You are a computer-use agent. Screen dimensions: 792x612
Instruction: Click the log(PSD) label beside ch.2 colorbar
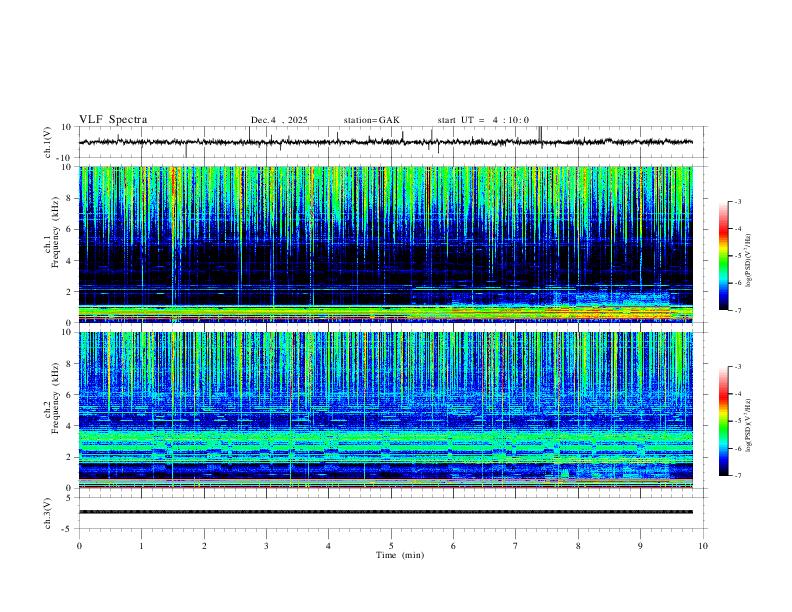point(749,425)
